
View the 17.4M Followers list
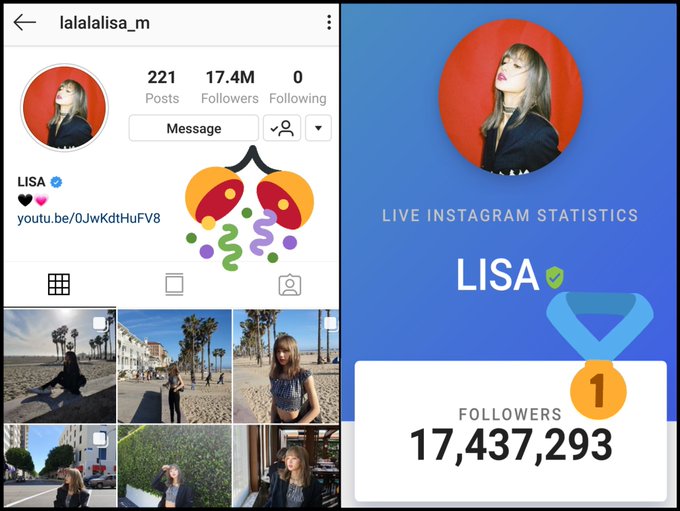[230, 87]
